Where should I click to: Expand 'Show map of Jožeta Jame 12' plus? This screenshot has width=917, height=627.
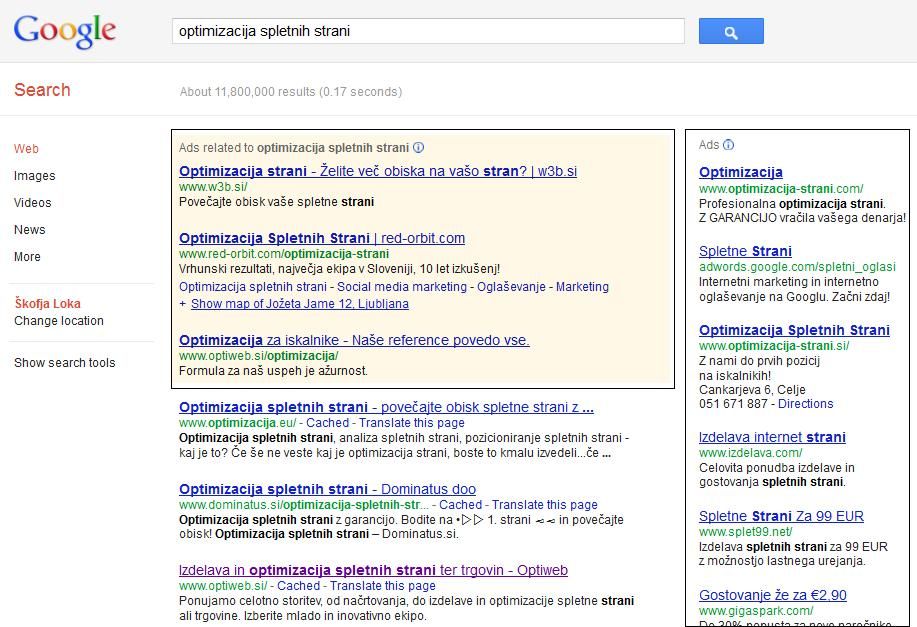point(183,304)
